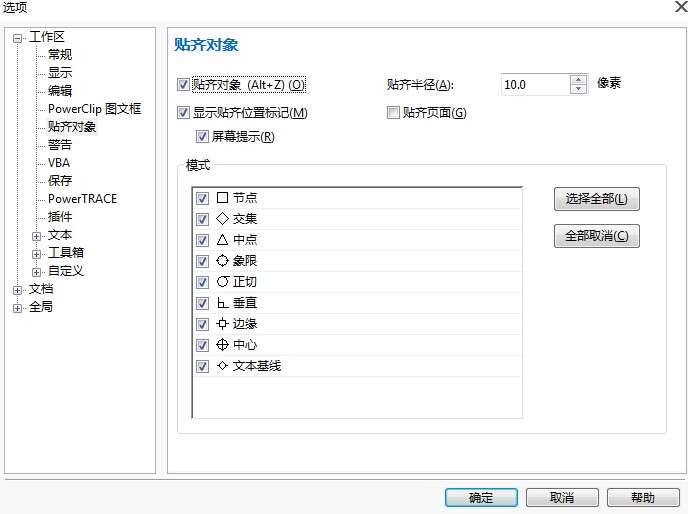The width and height of the screenshot is (688, 514).
Task: Click the 垂直 perpendicular snap icon
Action: click(222, 302)
